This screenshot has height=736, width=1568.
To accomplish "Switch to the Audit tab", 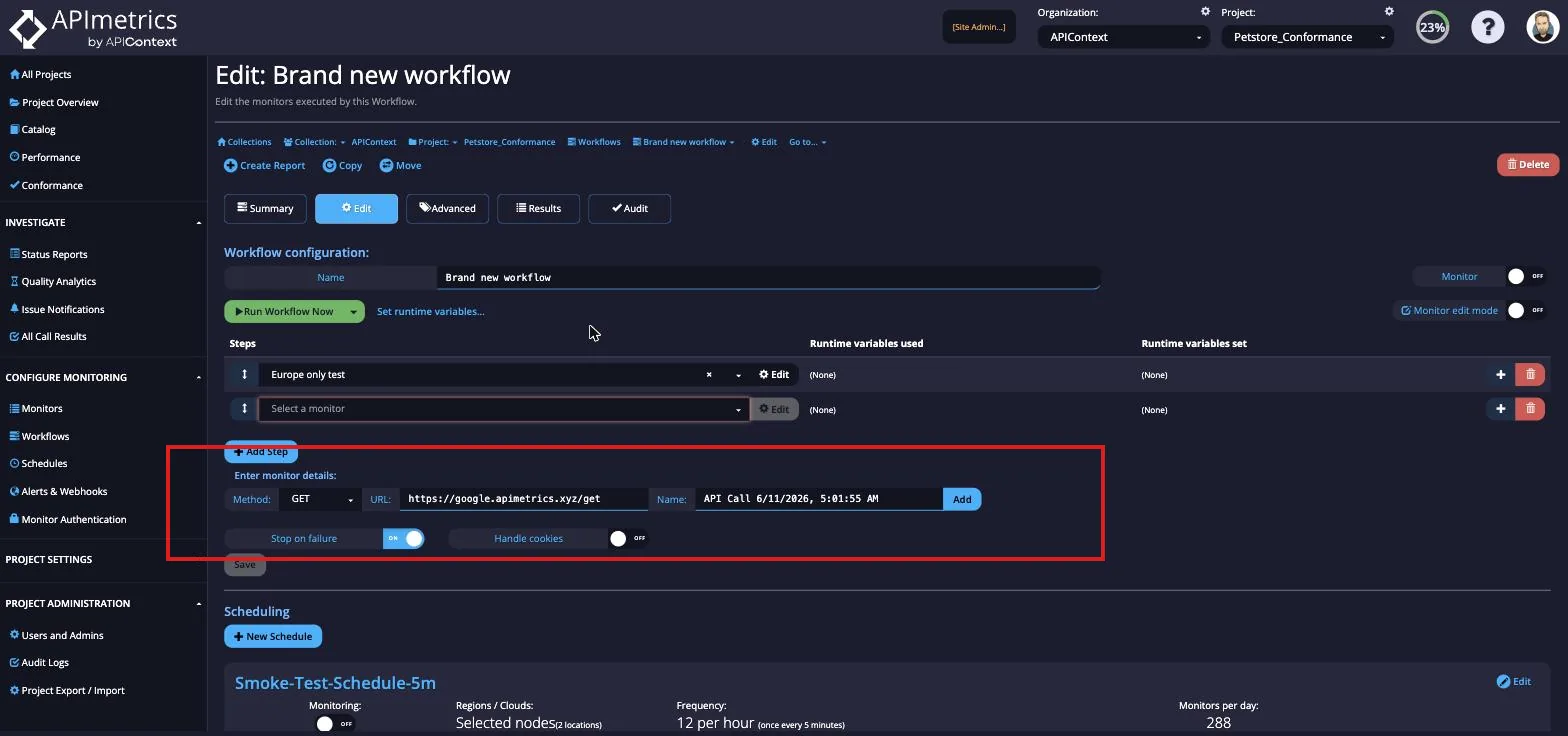I will [629, 208].
